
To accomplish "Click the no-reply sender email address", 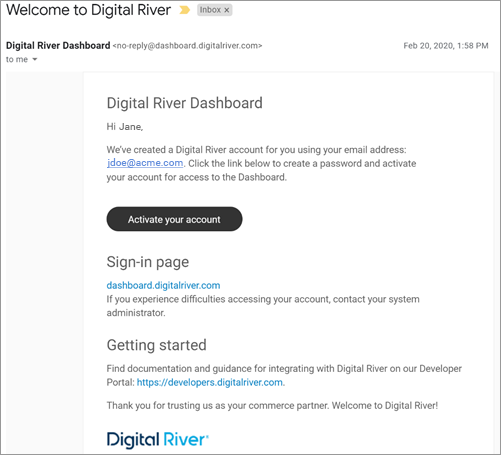I will click(188, 46).
